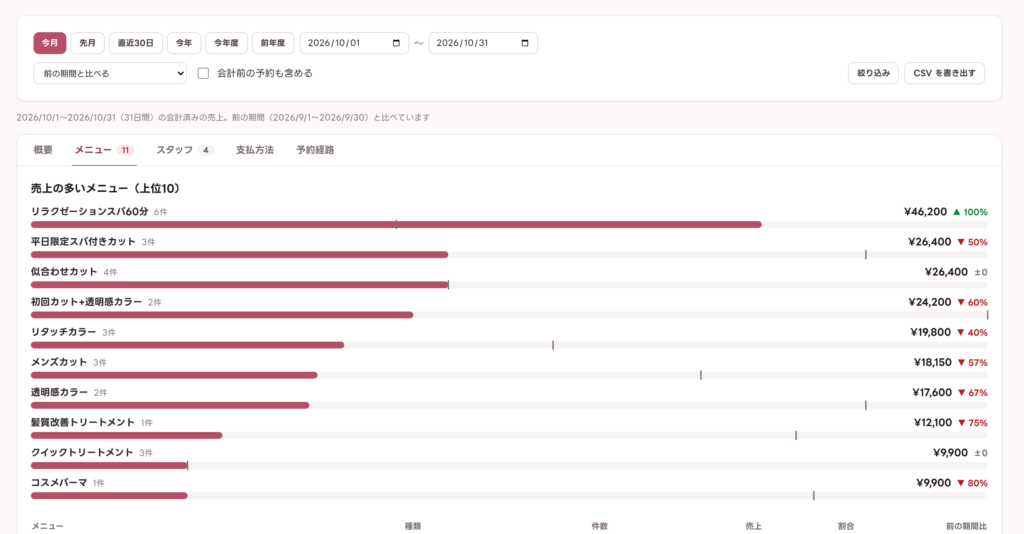Switch to the スタッフ tab
Image resolution: width=1024 pixels, height=534 pixels.
184,150
